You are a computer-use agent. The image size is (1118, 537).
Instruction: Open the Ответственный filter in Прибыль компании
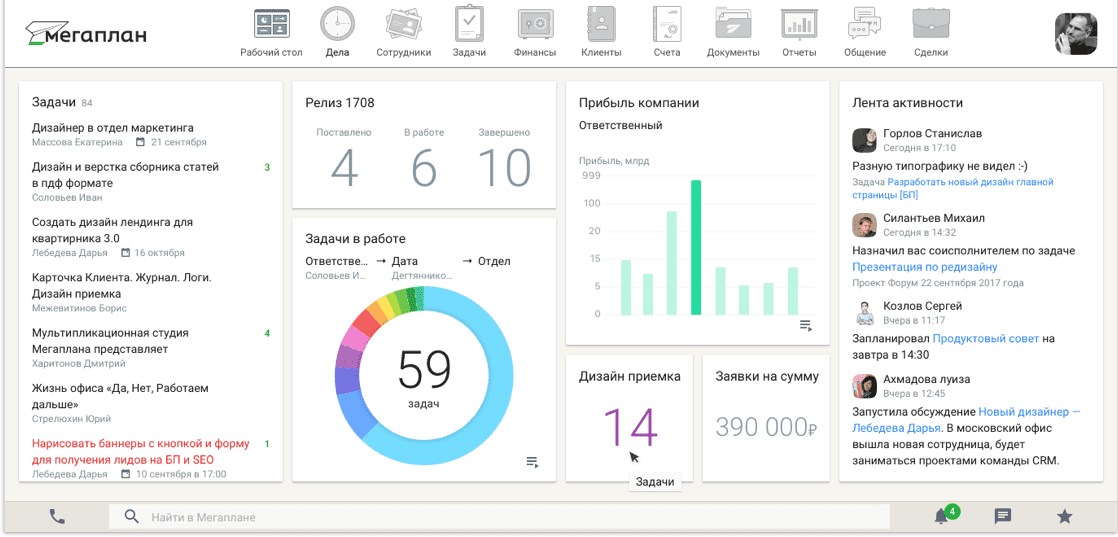point(620,126)
